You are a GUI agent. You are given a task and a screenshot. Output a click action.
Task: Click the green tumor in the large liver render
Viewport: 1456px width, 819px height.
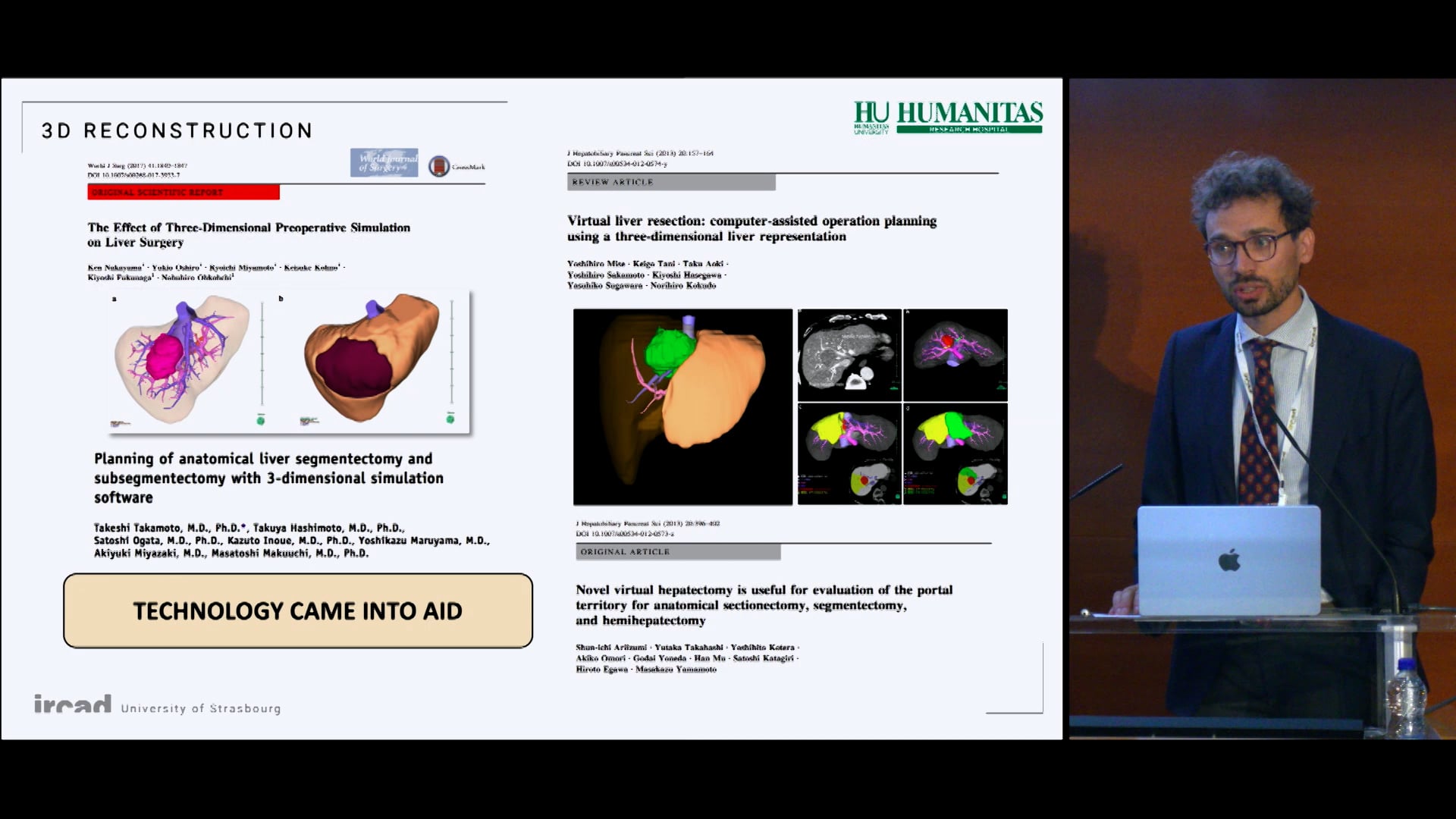[x=669, y=350]
